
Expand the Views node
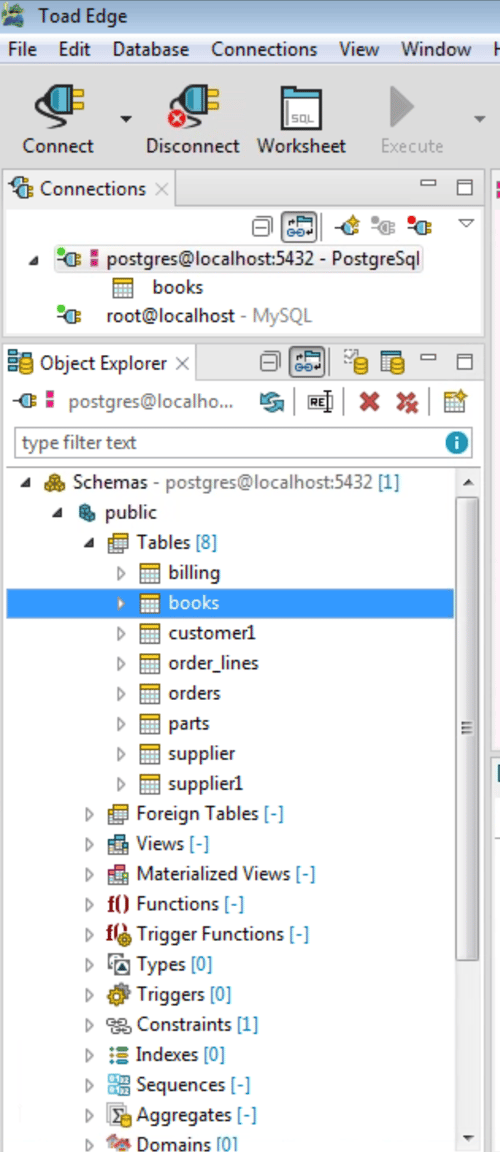(90, 844)
